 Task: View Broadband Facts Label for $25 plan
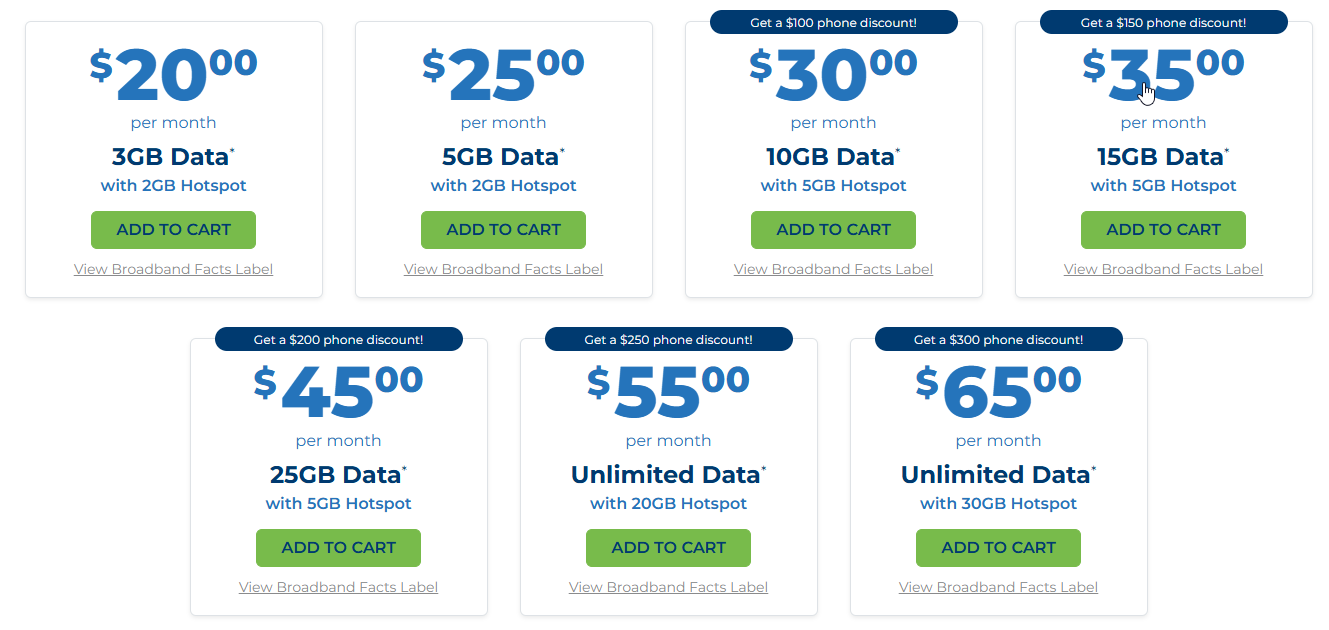coord(503,269)
